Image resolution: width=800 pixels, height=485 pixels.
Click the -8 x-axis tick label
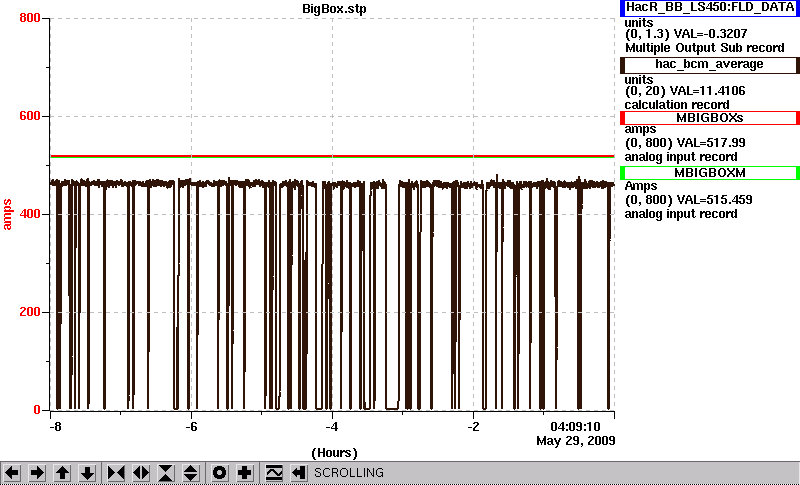point(55,427)
